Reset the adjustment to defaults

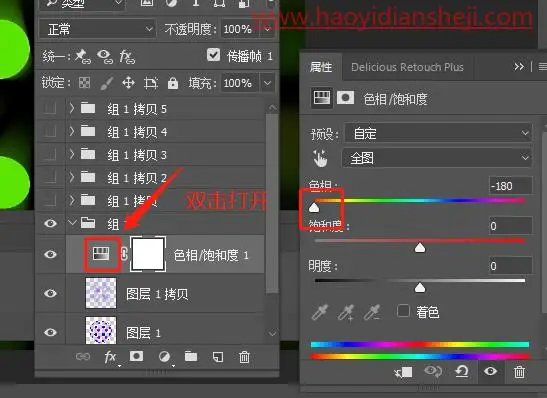(462, 371)
